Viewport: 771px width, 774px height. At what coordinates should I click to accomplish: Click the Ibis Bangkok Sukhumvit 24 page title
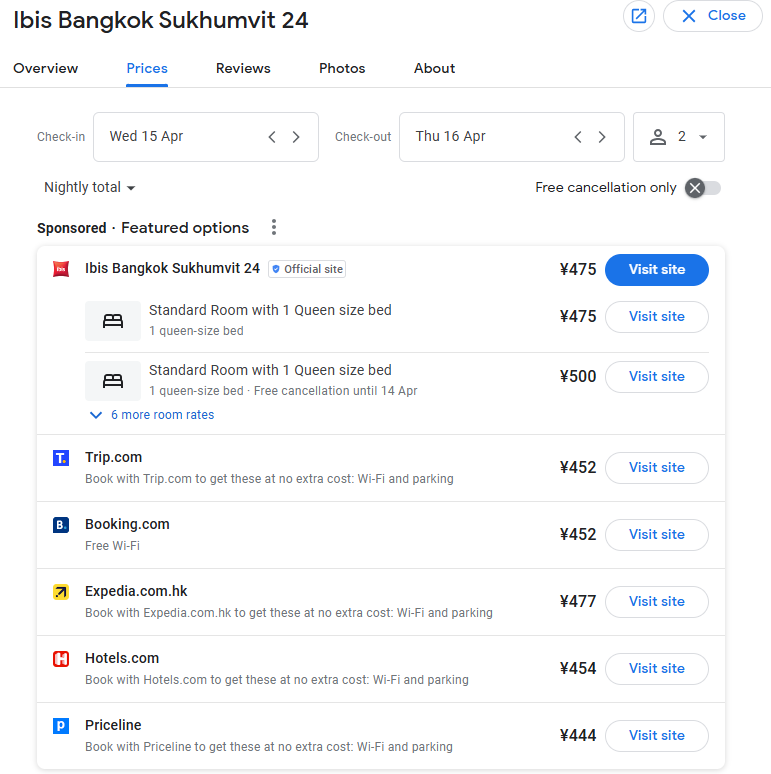point(160,20)
